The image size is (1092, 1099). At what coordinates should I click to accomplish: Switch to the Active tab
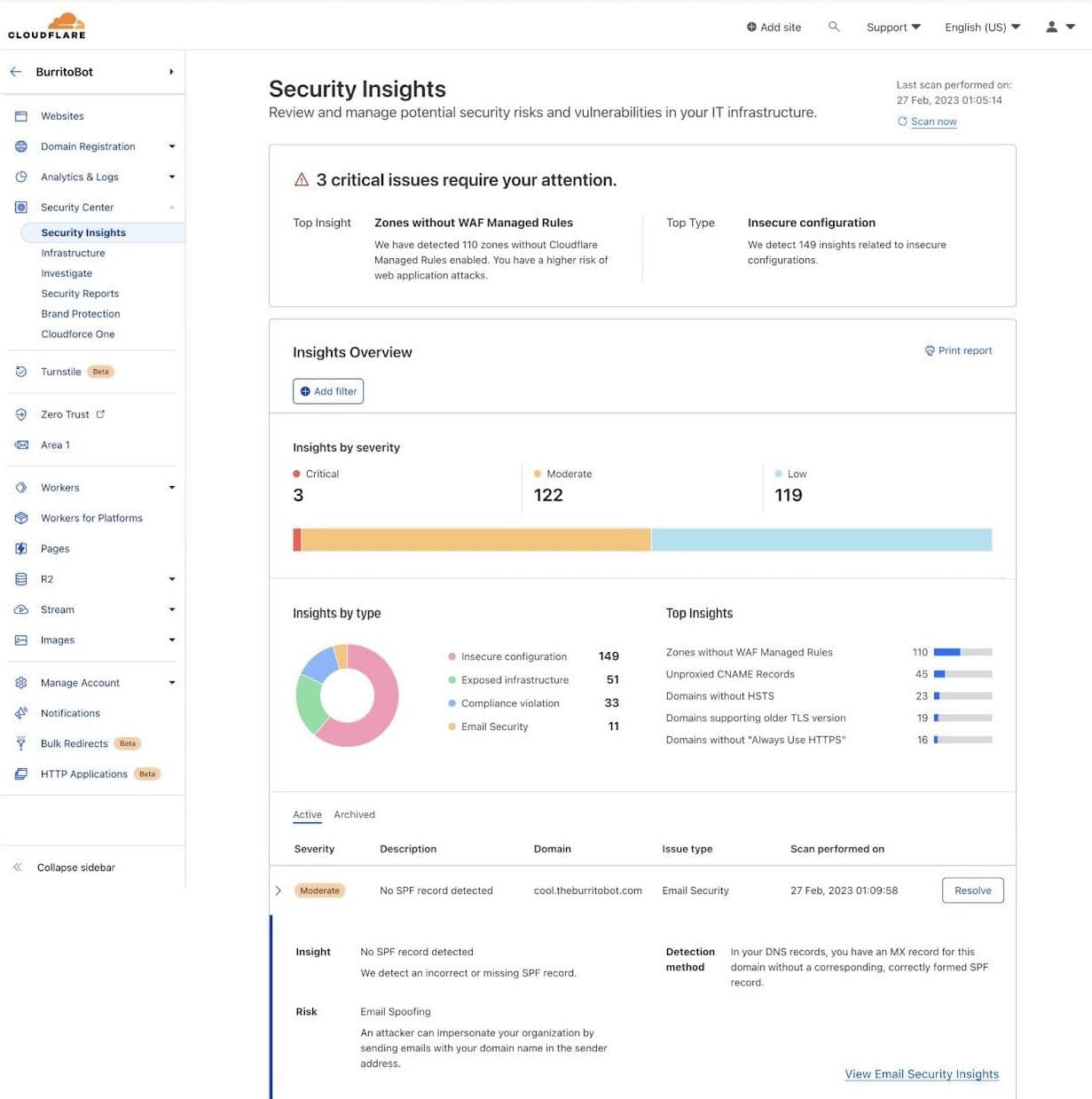click(x=307, y=814)
